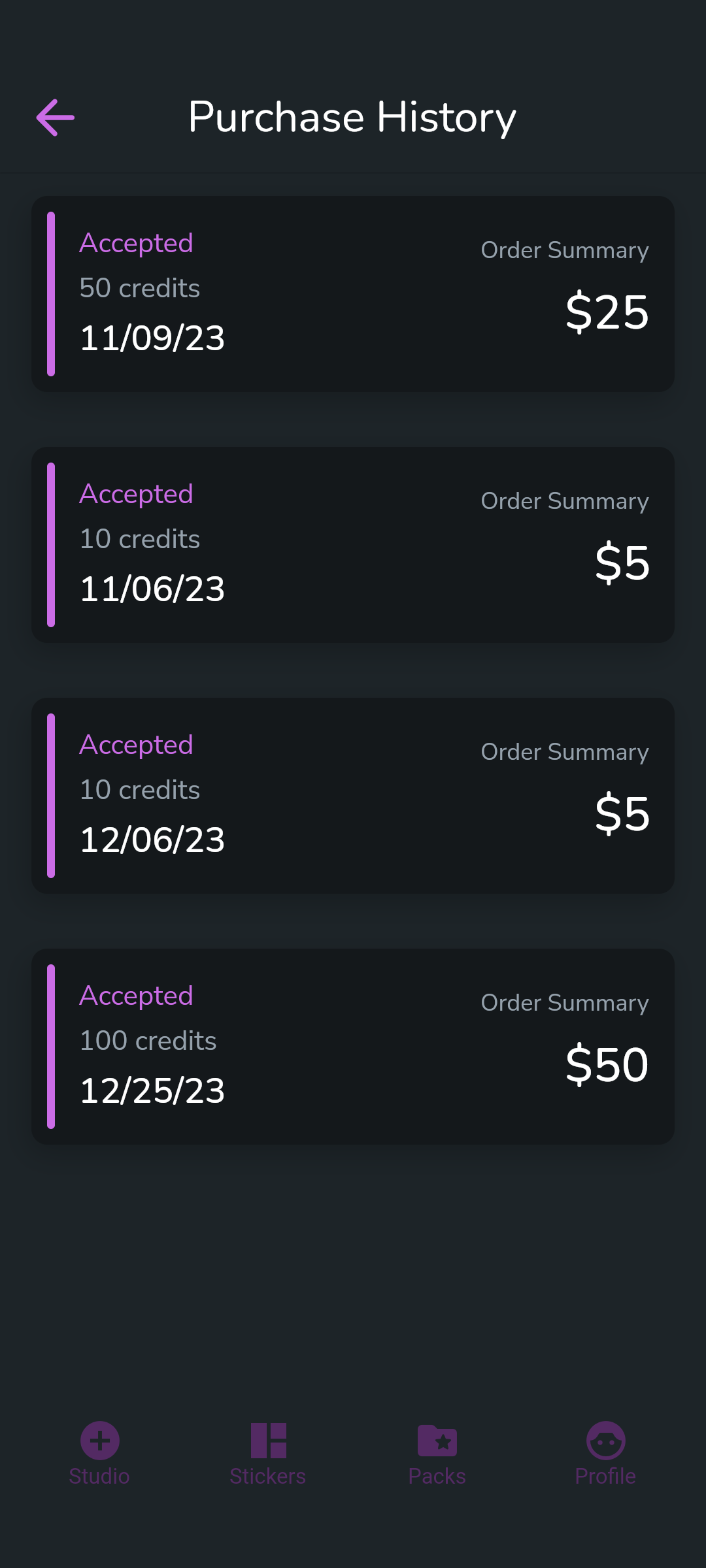
Task: Click the 11/06/23 purchase date
Action: (152, 589)
